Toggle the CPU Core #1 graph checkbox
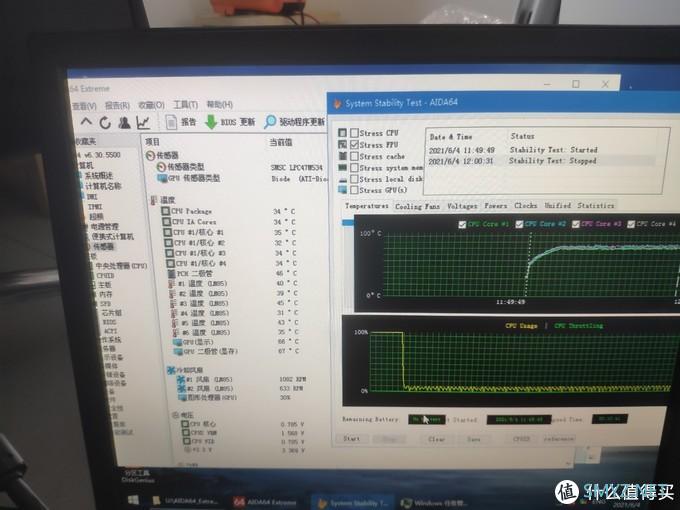 [x=462, y=224]
